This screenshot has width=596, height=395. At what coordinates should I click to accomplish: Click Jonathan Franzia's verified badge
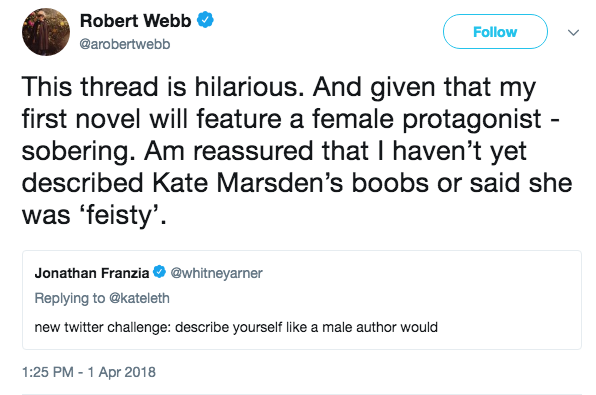click(159, 272)
